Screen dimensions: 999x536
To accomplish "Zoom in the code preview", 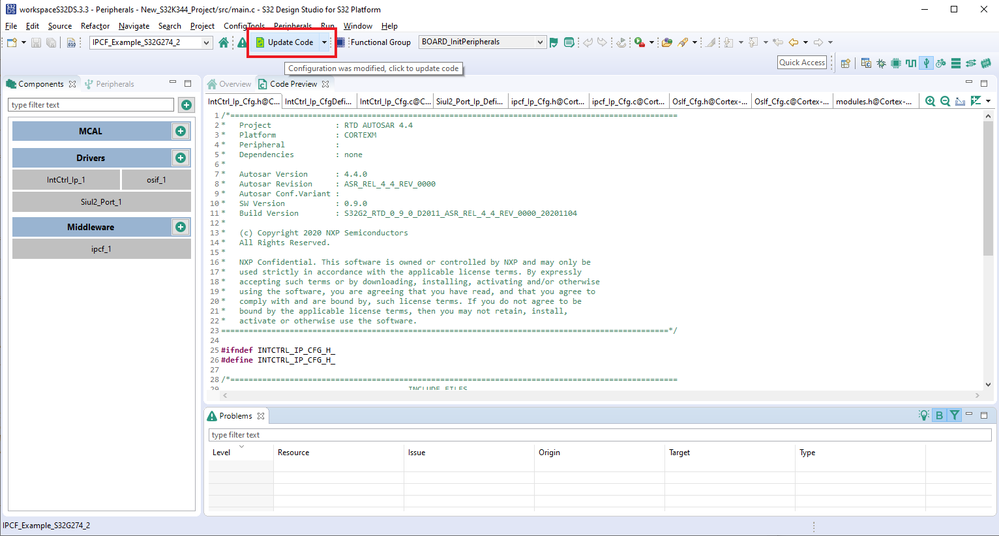I will 930,101.
